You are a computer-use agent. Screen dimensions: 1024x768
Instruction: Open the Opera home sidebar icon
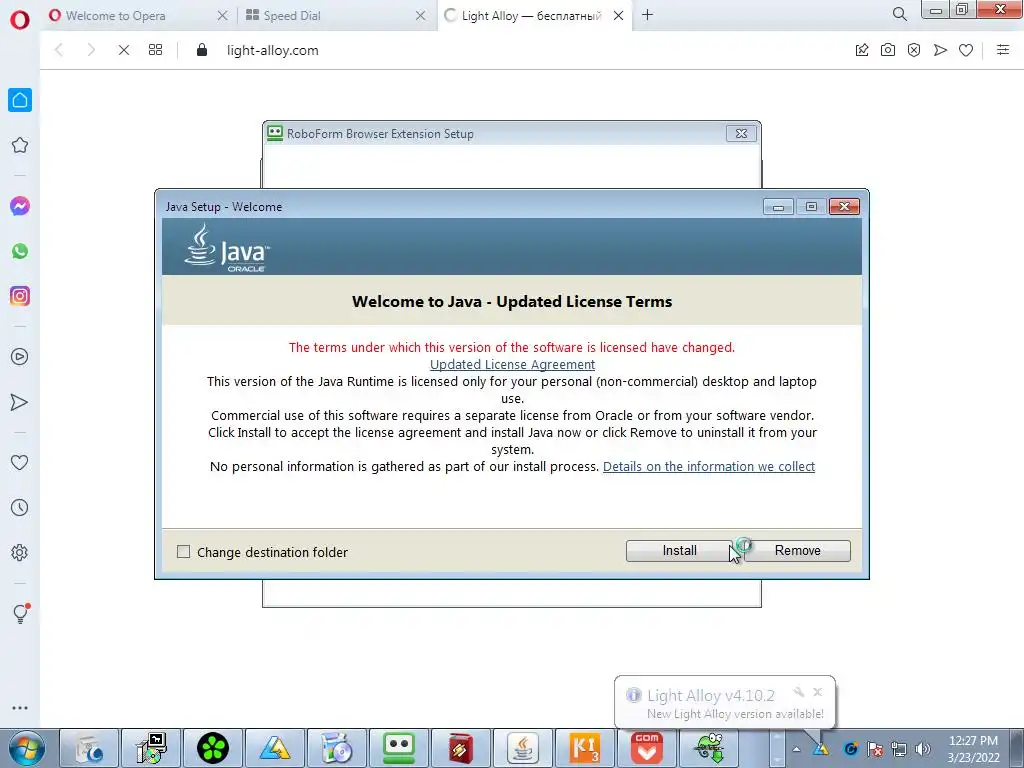click(x=20, y=100)
